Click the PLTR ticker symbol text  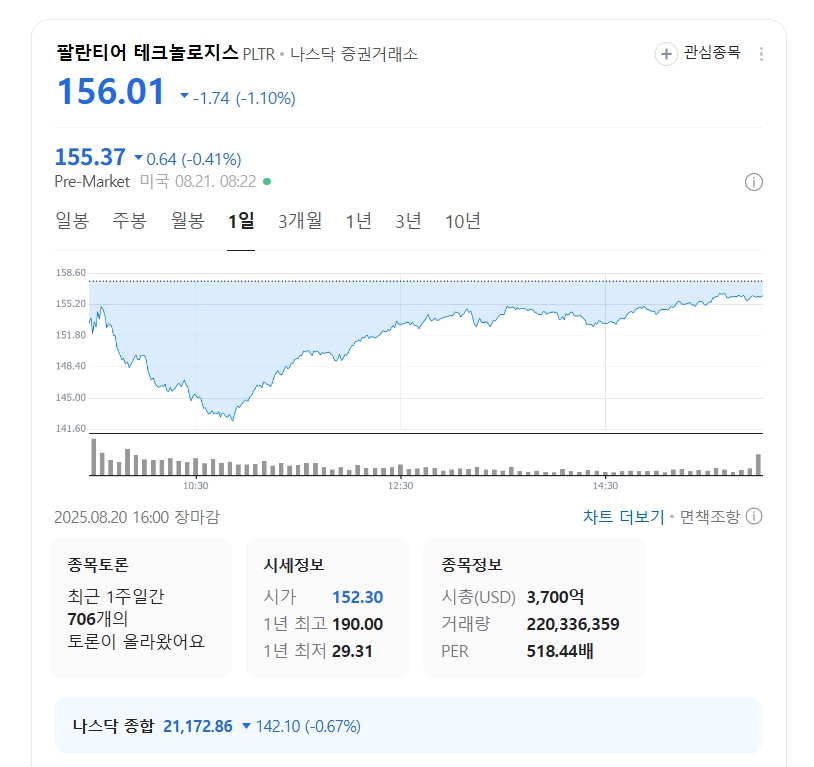coord(259,54)
